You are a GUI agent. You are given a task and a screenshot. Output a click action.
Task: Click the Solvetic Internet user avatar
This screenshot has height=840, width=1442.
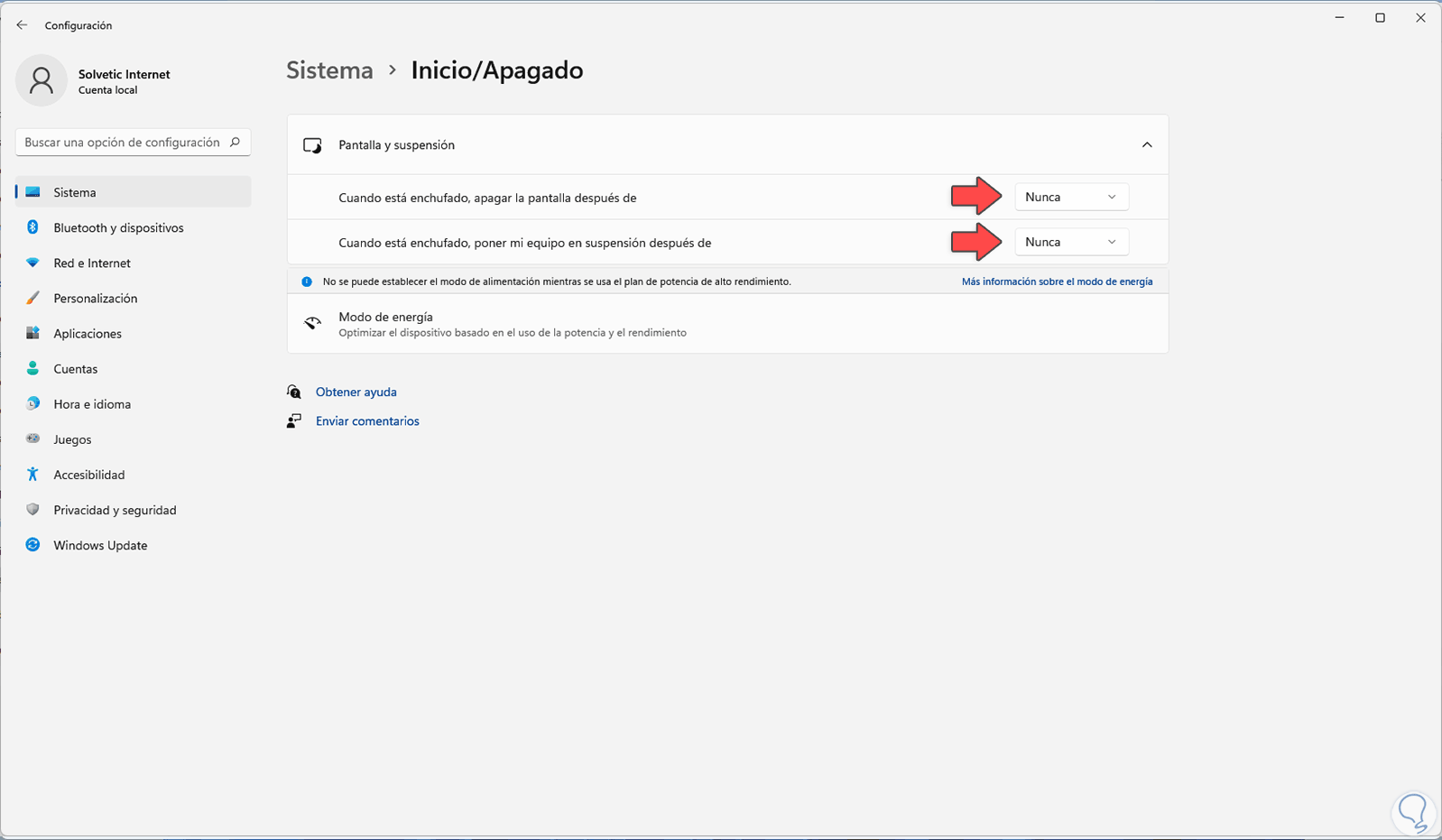click(42, 80)
